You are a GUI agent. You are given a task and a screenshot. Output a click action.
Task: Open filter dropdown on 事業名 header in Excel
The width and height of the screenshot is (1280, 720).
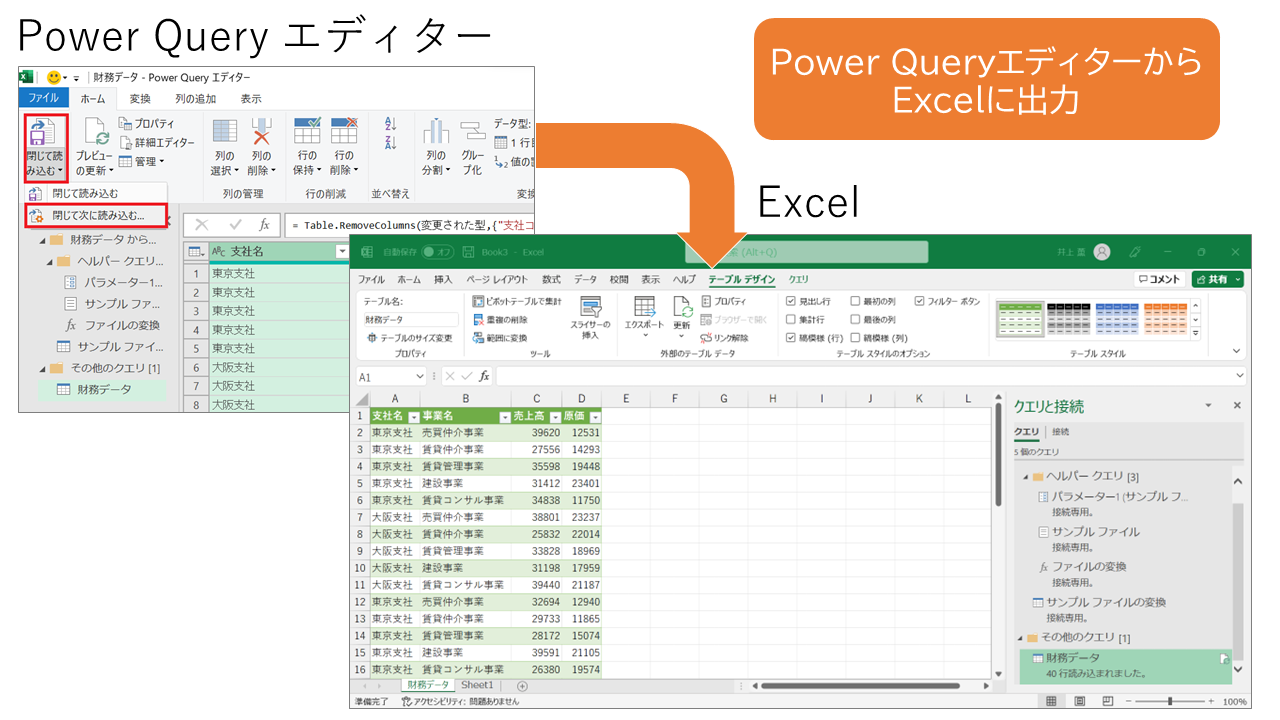(504, 416)
